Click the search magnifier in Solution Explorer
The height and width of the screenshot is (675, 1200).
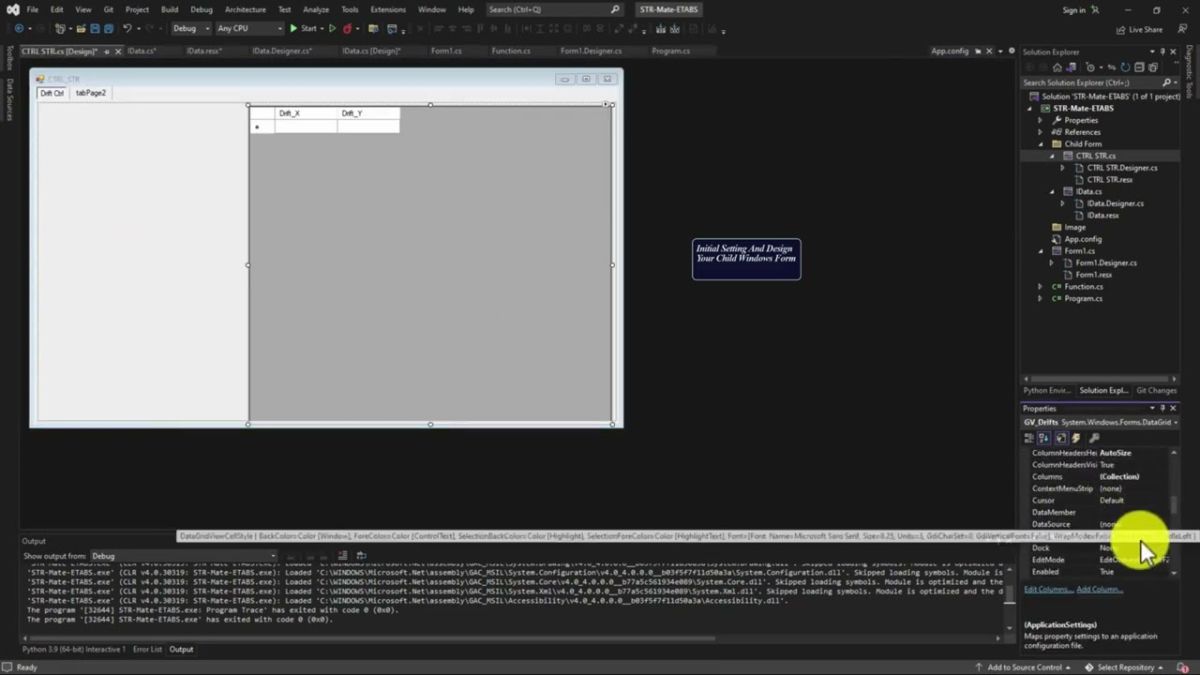tap(1166, 82)
